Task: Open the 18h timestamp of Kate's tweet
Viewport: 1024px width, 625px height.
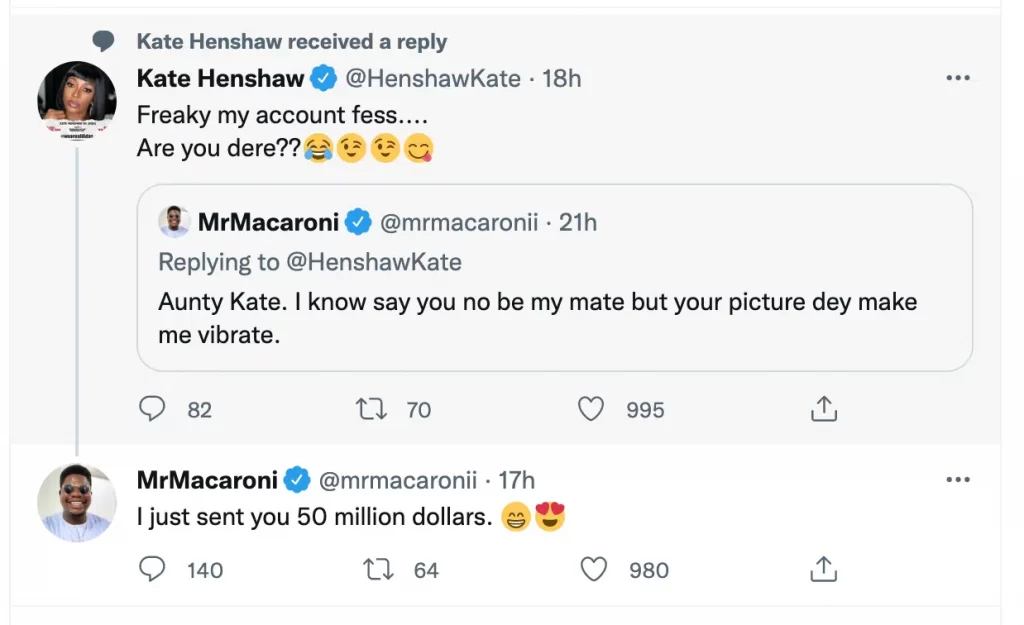Action: coord(562,78)
